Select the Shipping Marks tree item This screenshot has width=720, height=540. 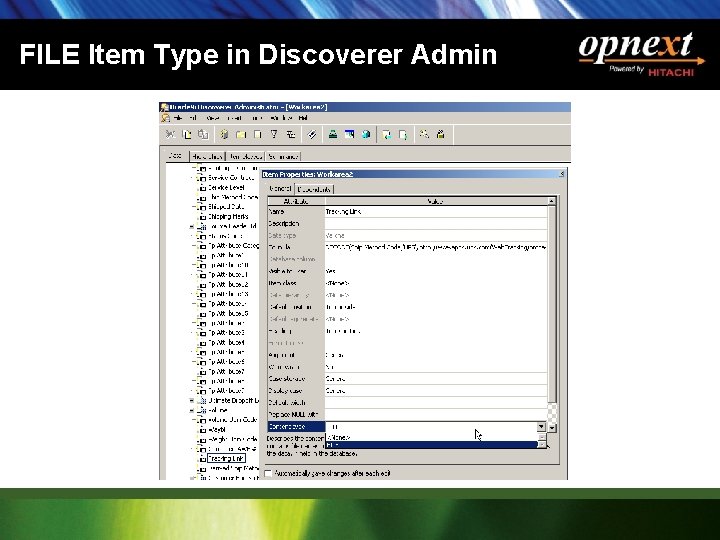pos(228,216)
